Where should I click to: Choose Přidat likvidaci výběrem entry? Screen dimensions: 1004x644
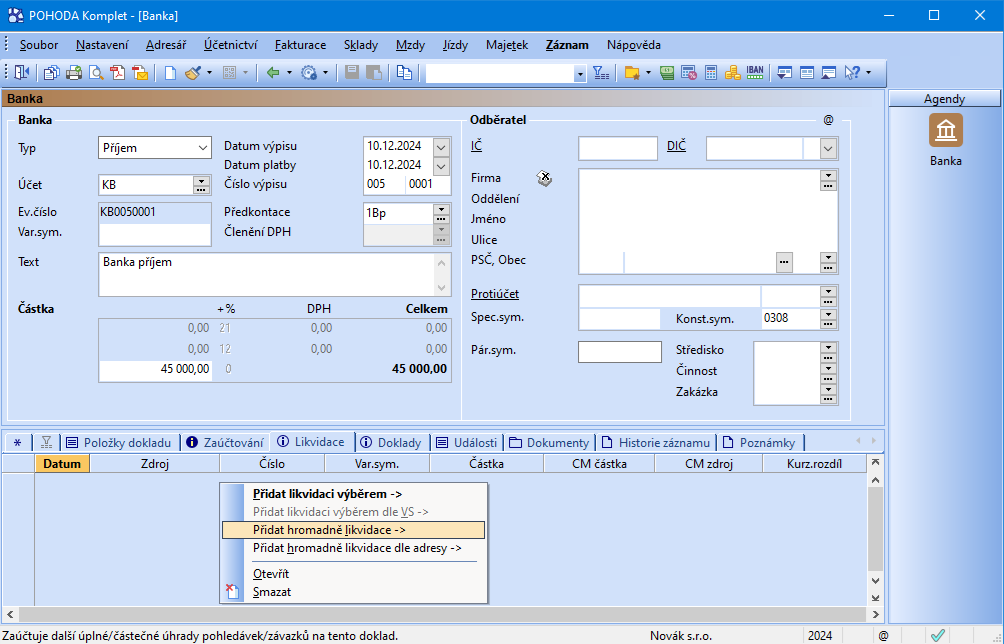pyautogui.click(x=353, y=494)
